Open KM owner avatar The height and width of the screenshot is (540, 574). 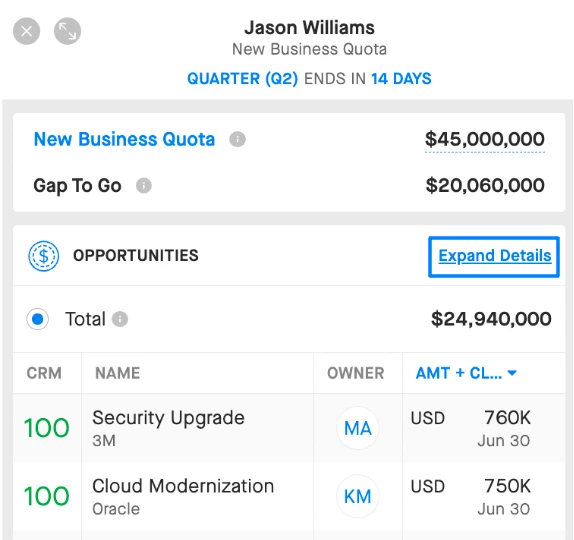[x=358, y=496]
